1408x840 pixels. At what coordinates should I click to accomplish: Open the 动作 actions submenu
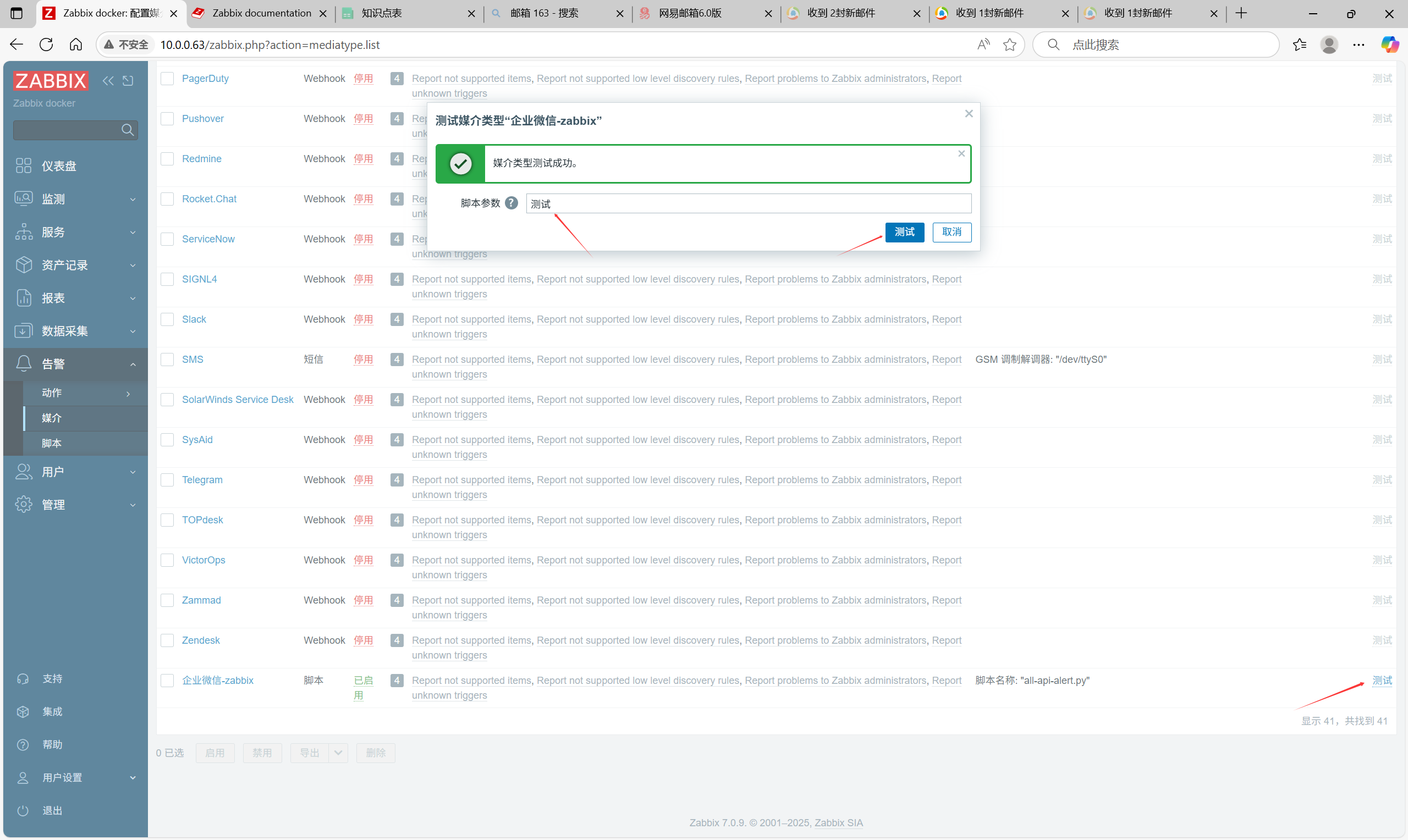85,393
